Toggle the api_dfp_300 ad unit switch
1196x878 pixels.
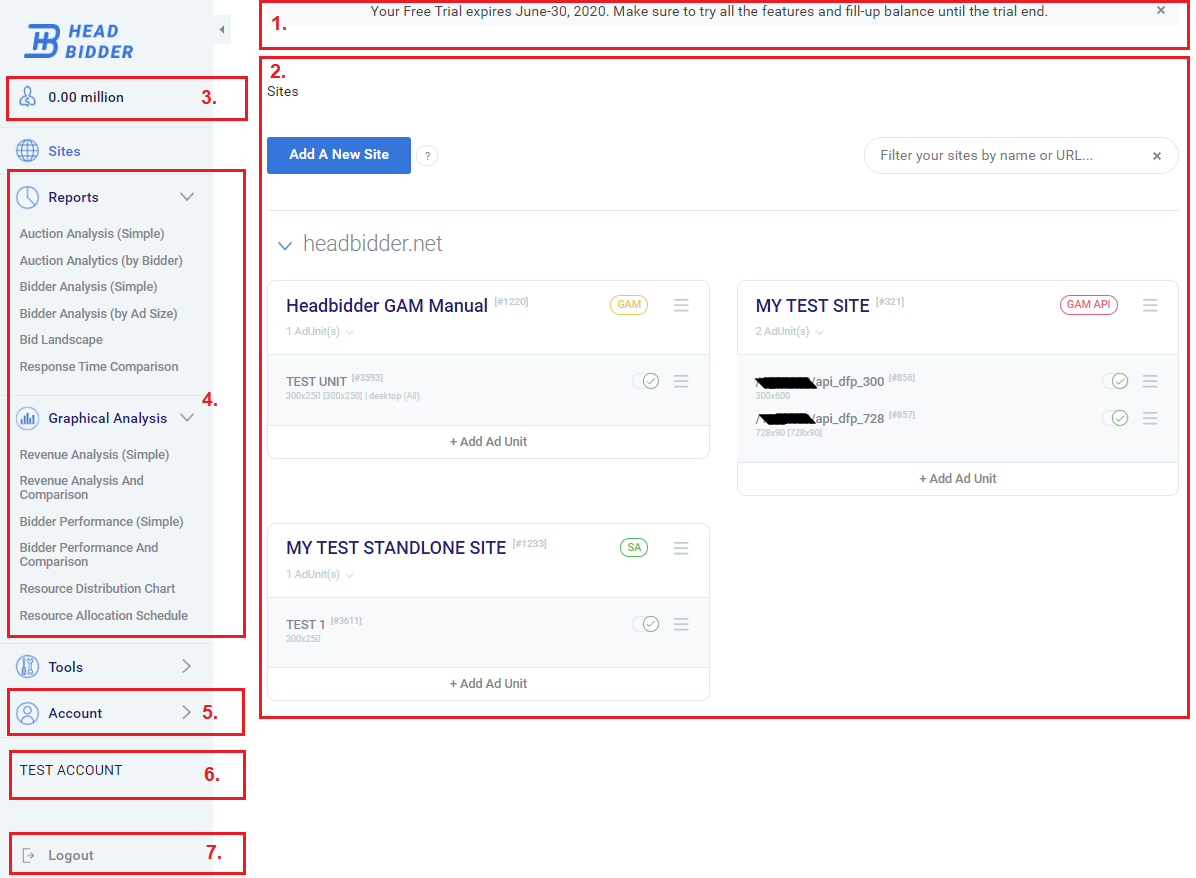(1115, 381)
